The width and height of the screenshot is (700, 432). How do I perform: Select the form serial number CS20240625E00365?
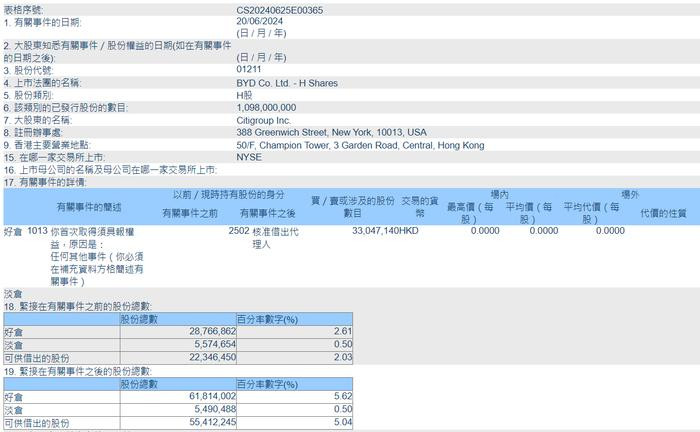pyautogui.click(x=279, y=10)
